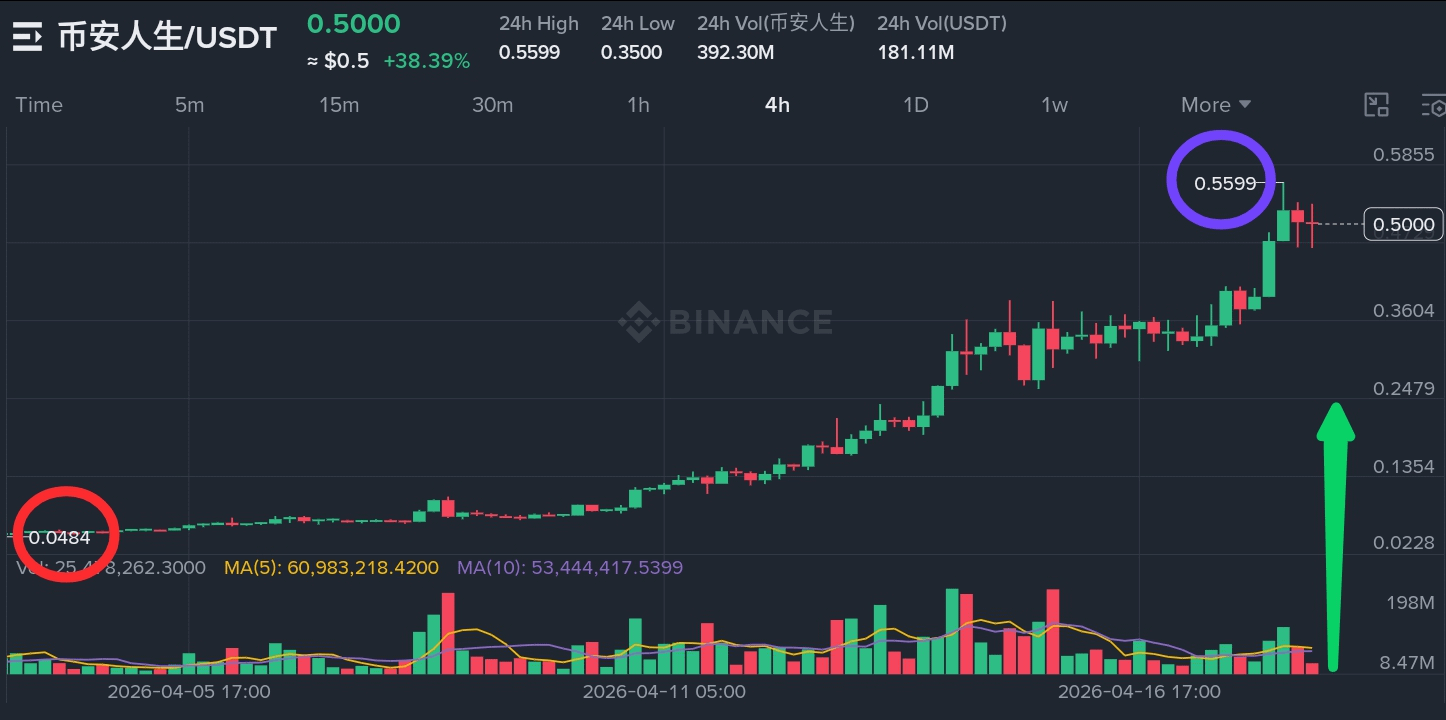Click the 0.5599 high price marker

[1224, 183]
